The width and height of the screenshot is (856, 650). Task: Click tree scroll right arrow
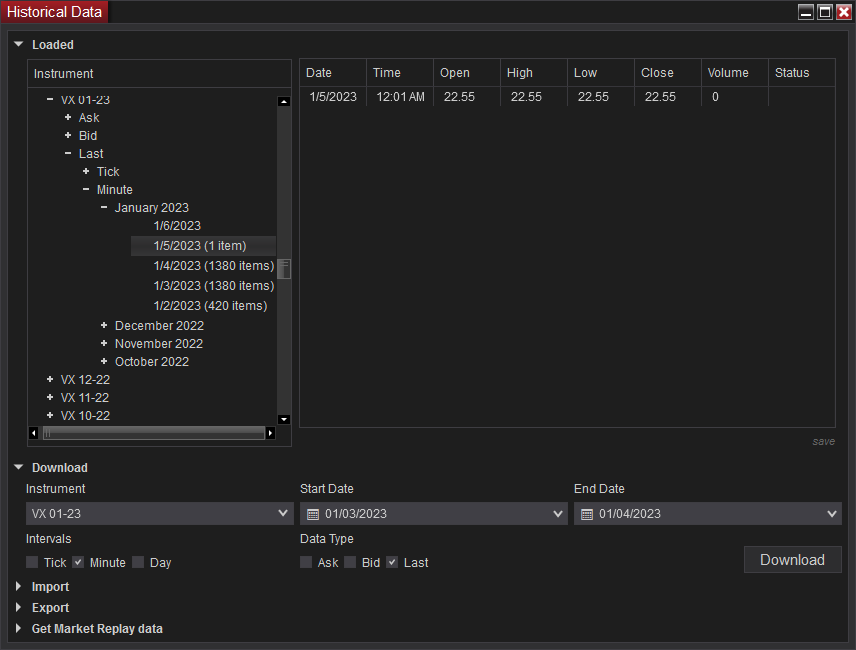pyautogui.click(x=270, y=433)
